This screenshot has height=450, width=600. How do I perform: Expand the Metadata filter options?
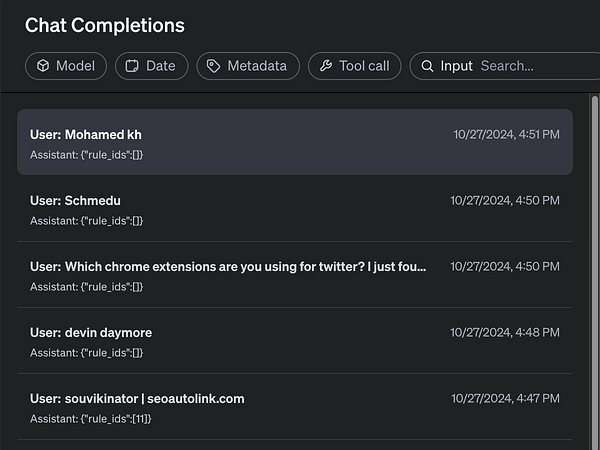point(248,66)
